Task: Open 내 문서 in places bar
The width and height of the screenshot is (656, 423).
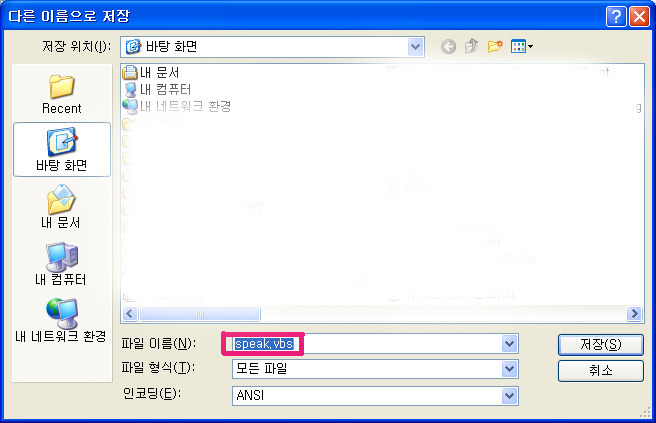Action: point(61,207)
